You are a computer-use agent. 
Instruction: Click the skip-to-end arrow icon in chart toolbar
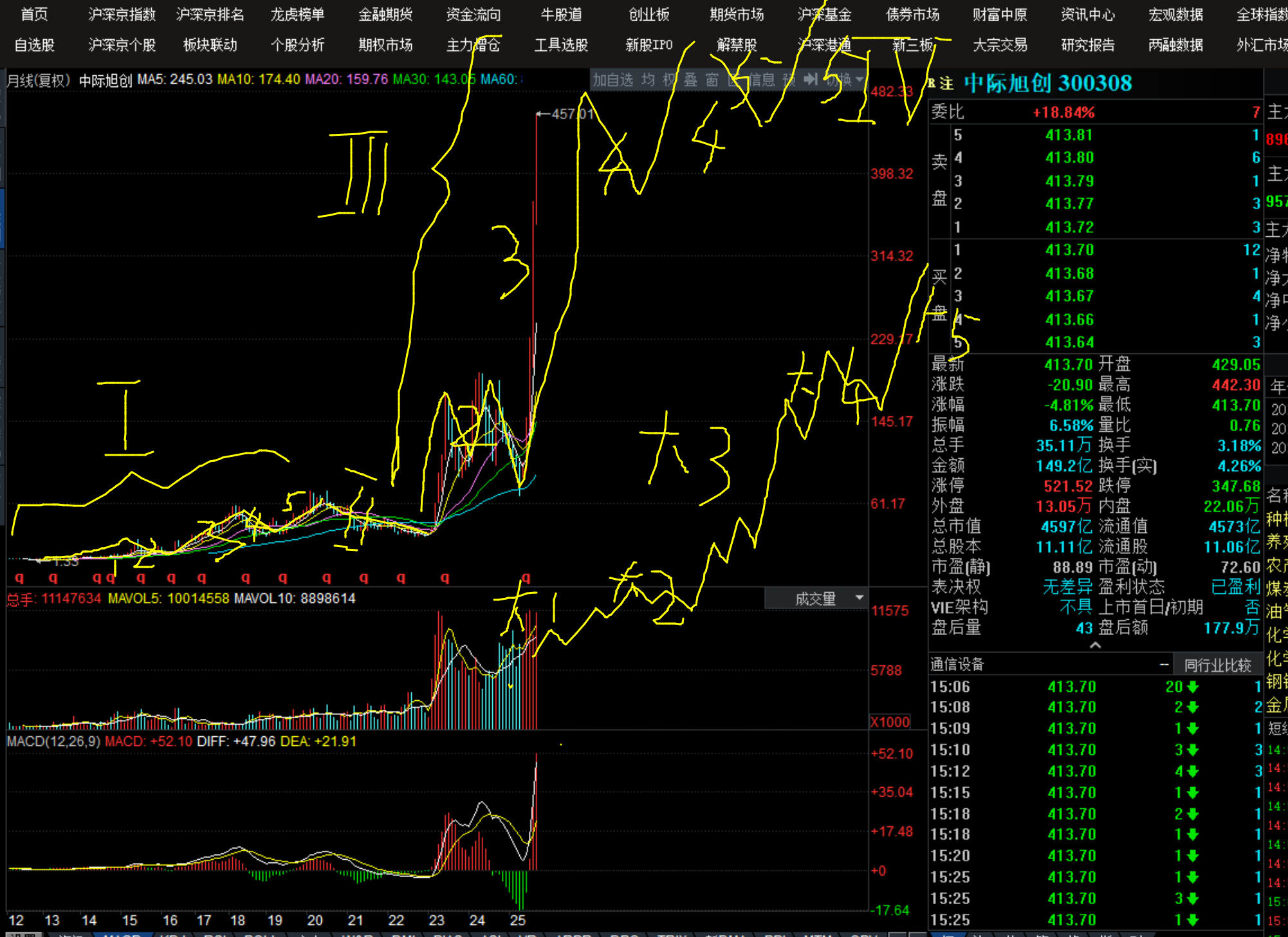click(811, 79)
